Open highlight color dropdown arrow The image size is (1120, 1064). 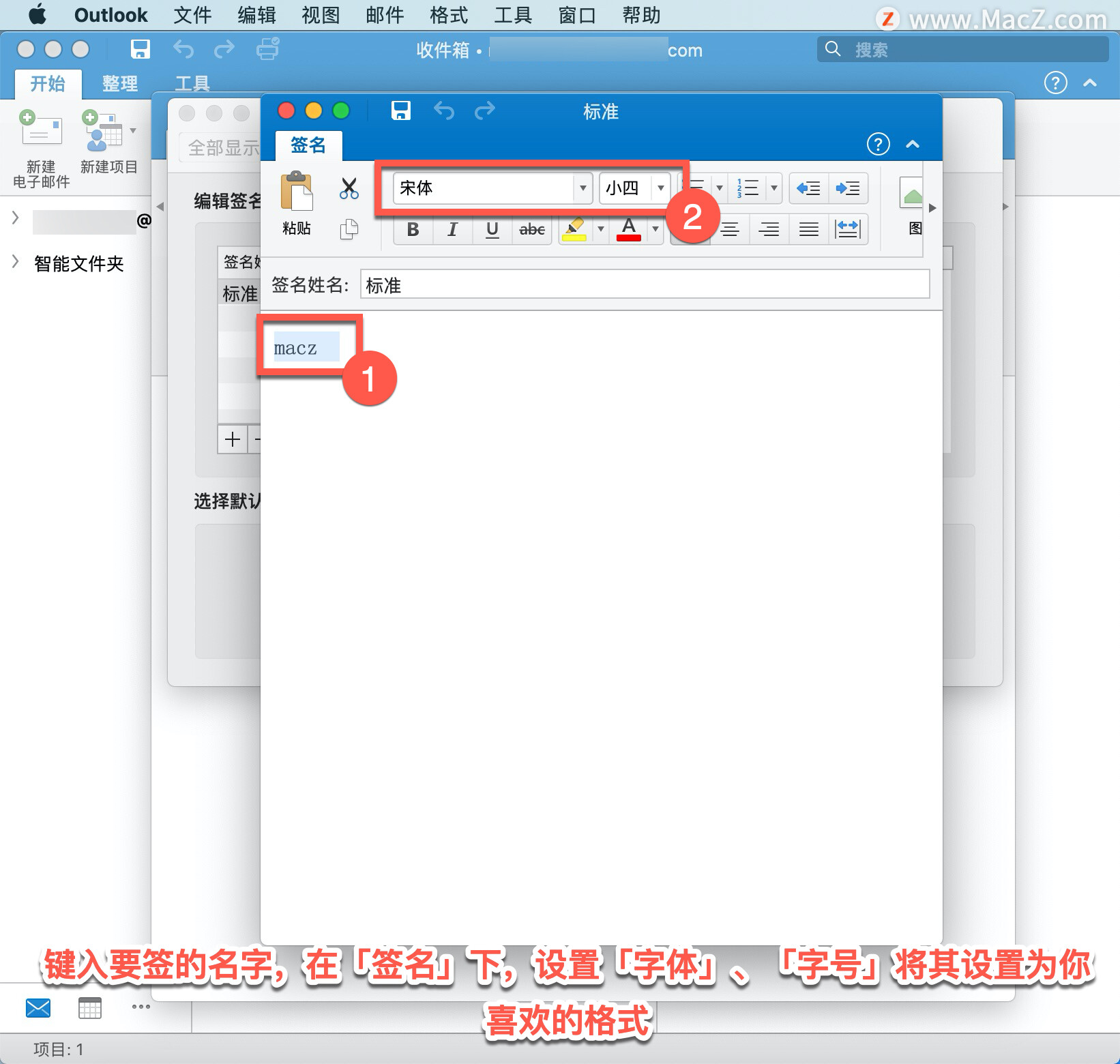click(601, 229)
